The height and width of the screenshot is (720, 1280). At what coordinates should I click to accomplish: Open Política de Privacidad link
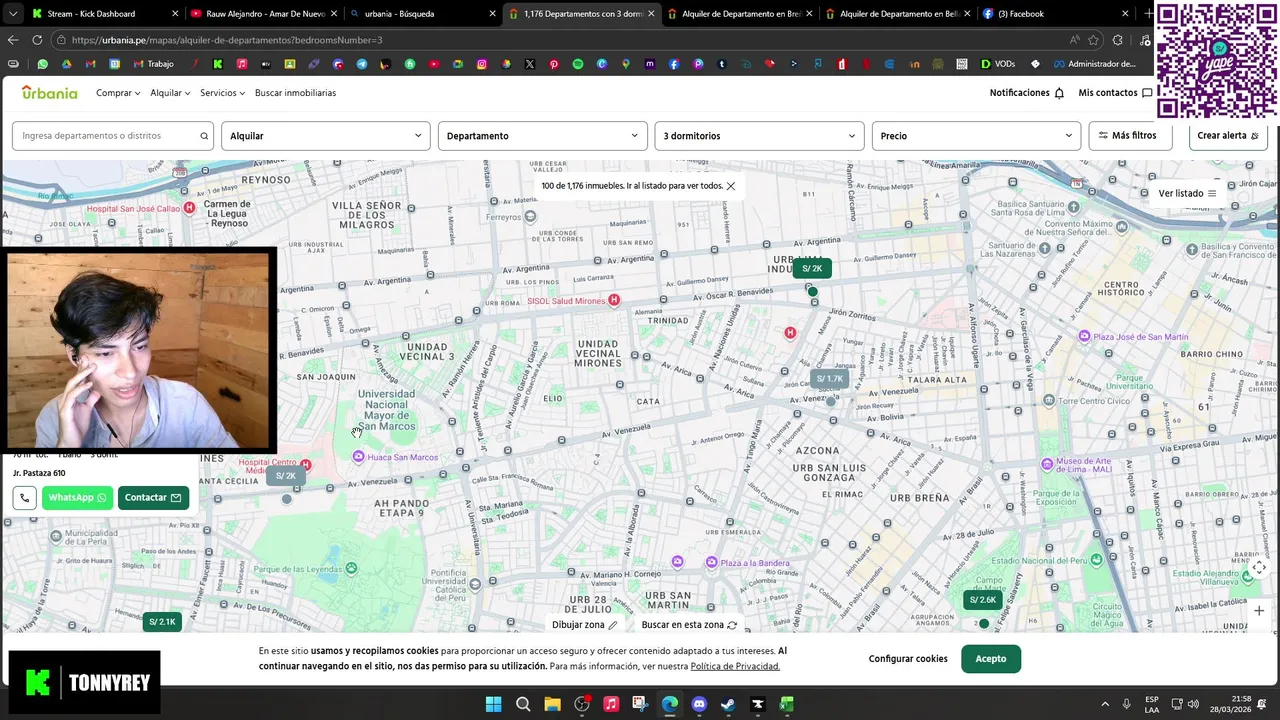point(735,666)
